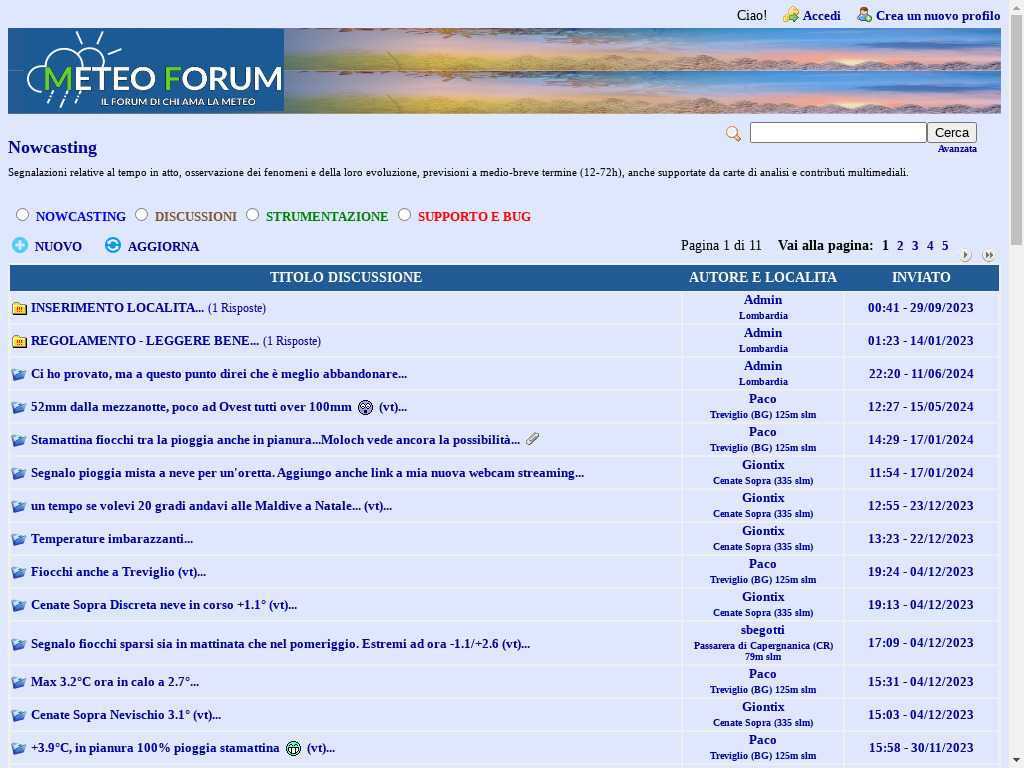
Task: Click the vertical page scrollbar
Action: click(1016, 400)
